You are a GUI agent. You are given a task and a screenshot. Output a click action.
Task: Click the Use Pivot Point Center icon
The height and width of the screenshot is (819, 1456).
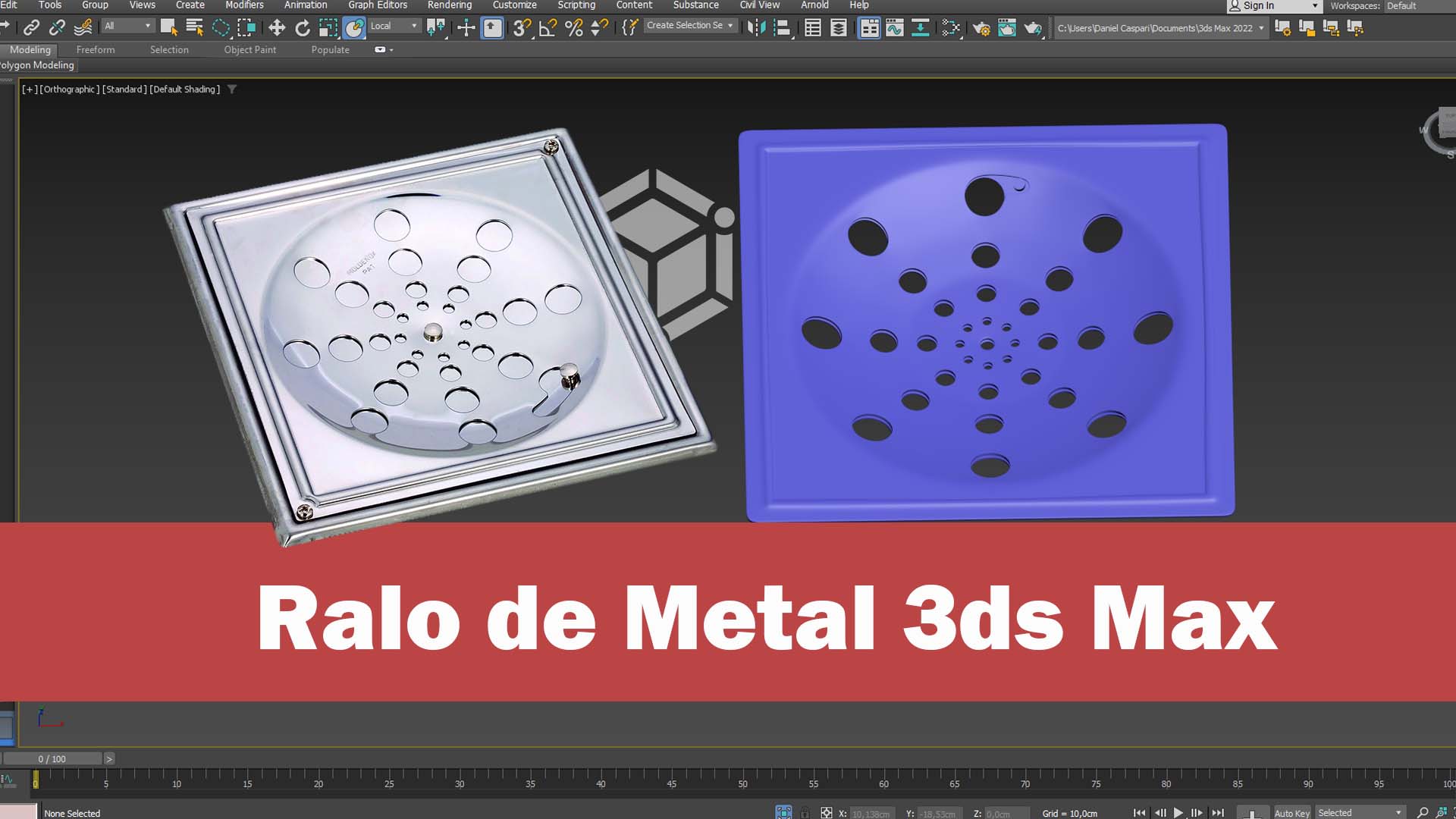436,28
